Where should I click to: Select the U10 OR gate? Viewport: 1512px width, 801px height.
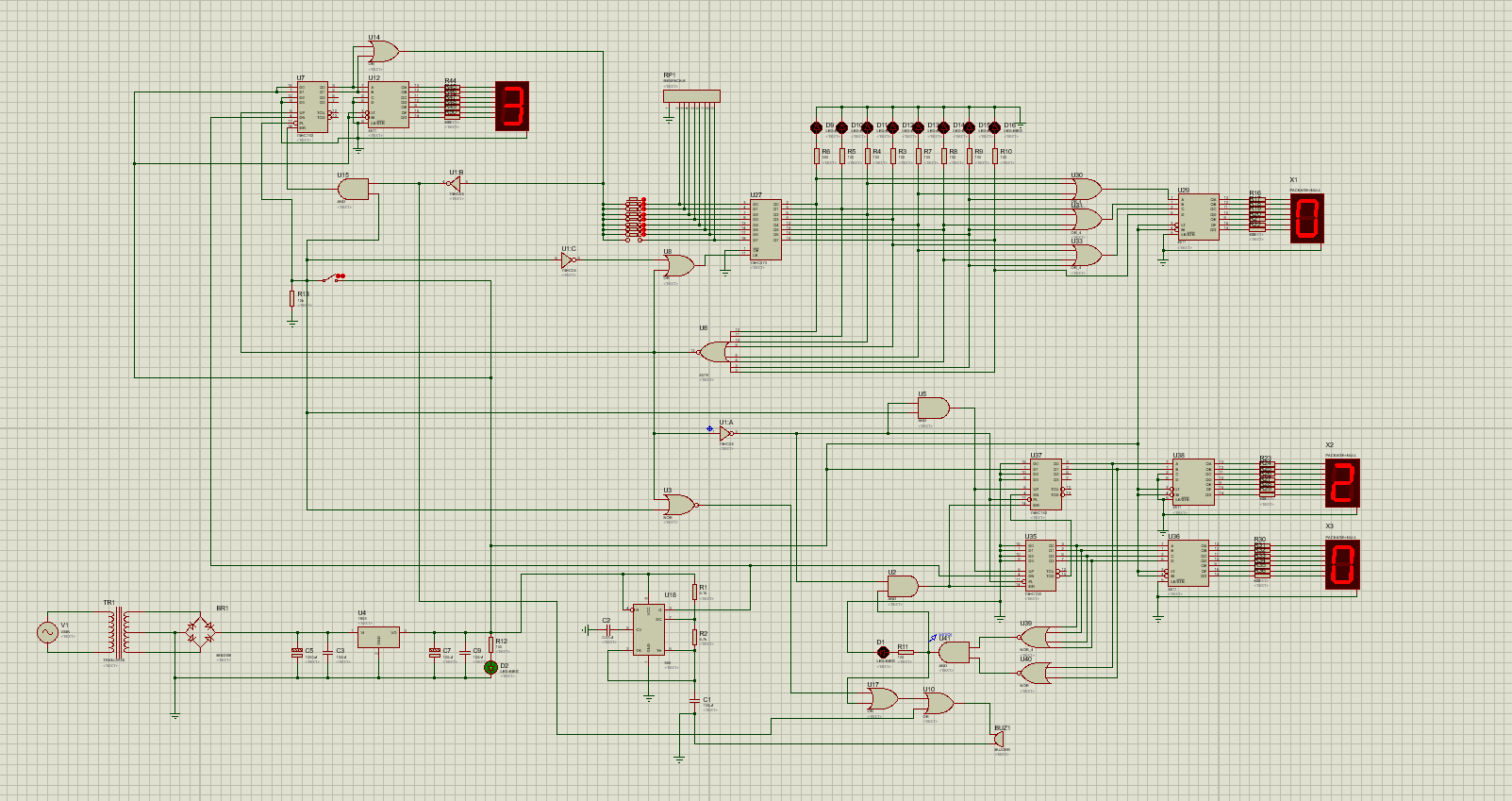pyautogui.click(x=939, y=704)
